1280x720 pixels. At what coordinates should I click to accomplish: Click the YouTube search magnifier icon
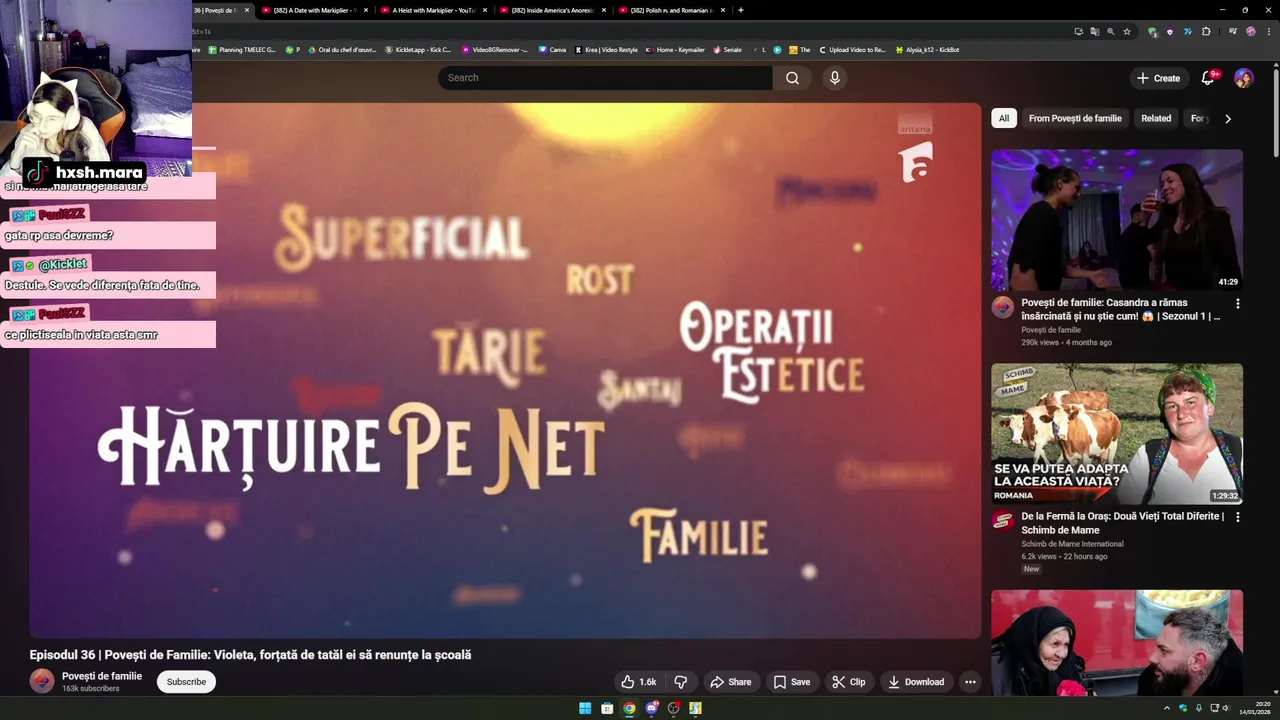click(x=792, y=78)
